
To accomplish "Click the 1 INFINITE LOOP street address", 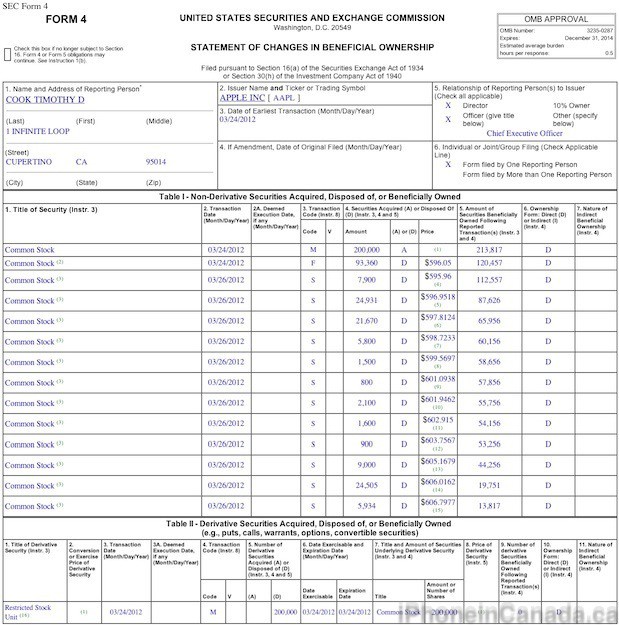I will click(x=37, y=130).
